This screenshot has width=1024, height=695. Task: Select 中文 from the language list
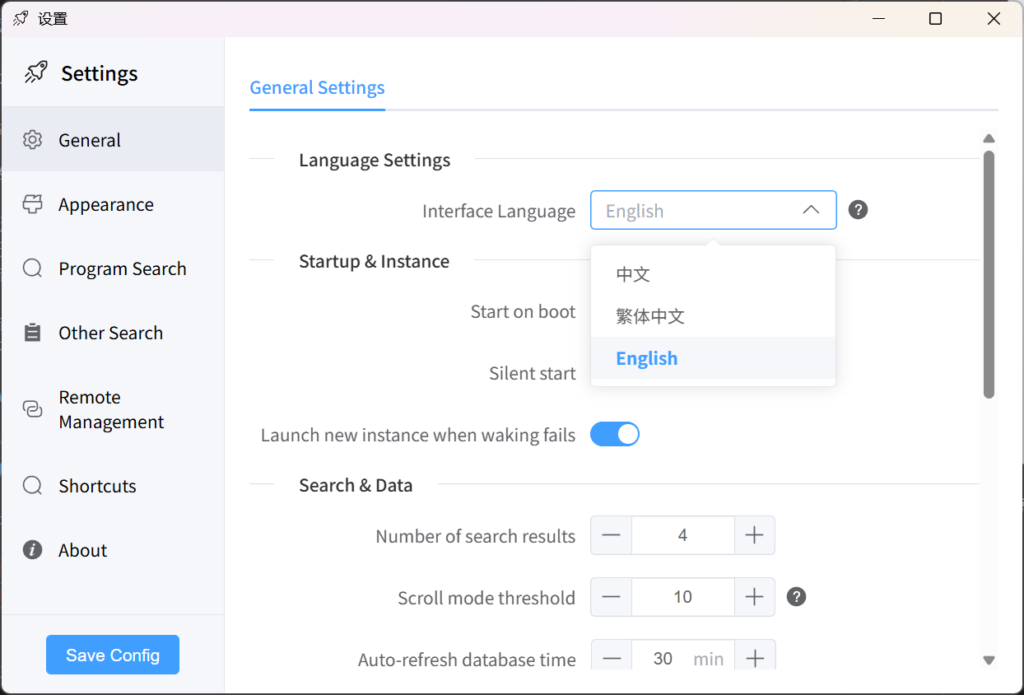tap(633, 274)
